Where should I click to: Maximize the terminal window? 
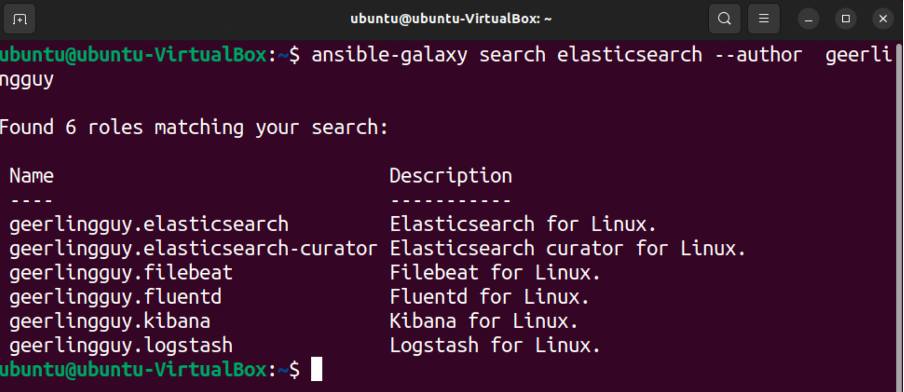(846, 19)
